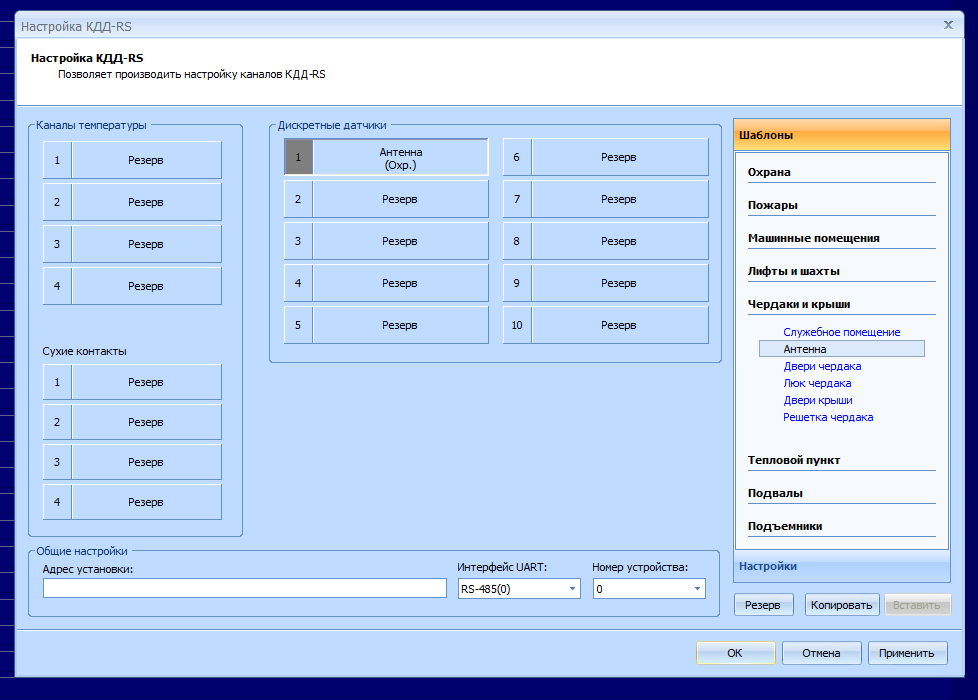
Task: Click discrete sensor channel 6 Резерв
Action: (x=618, y=158)
